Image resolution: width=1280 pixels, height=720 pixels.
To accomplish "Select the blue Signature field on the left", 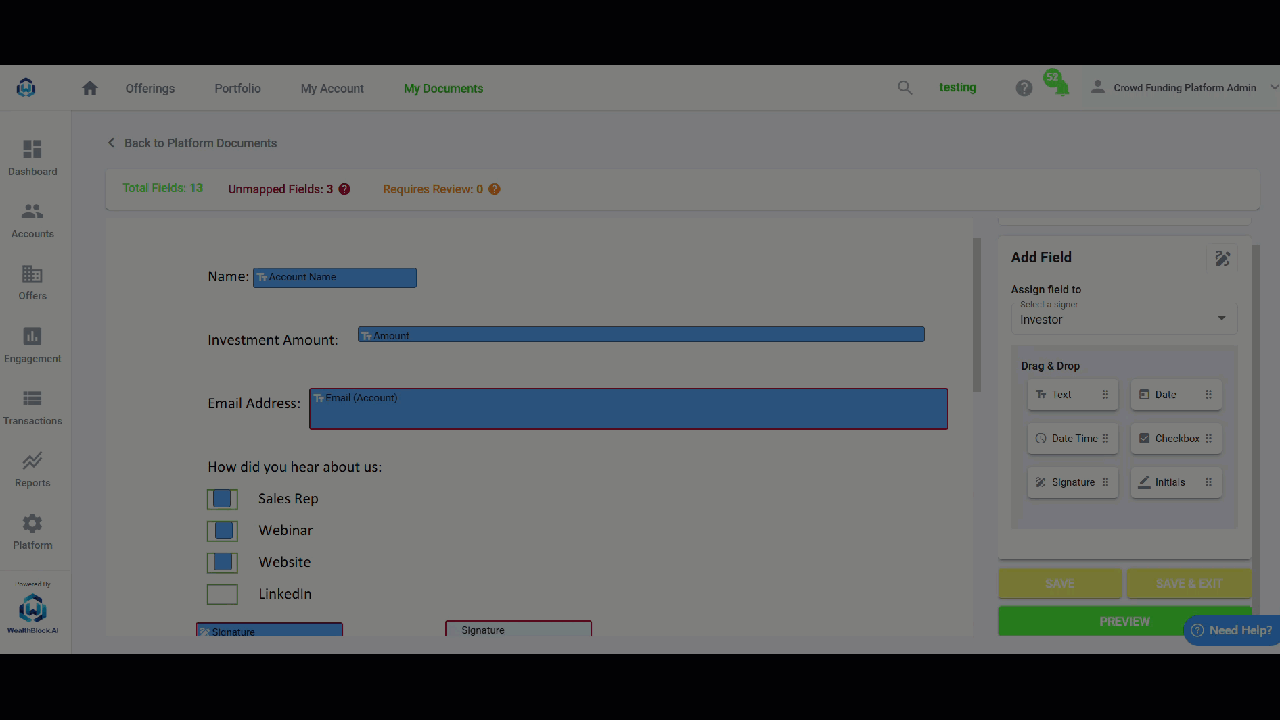I will pyautogui.click(x=270, y=630).
